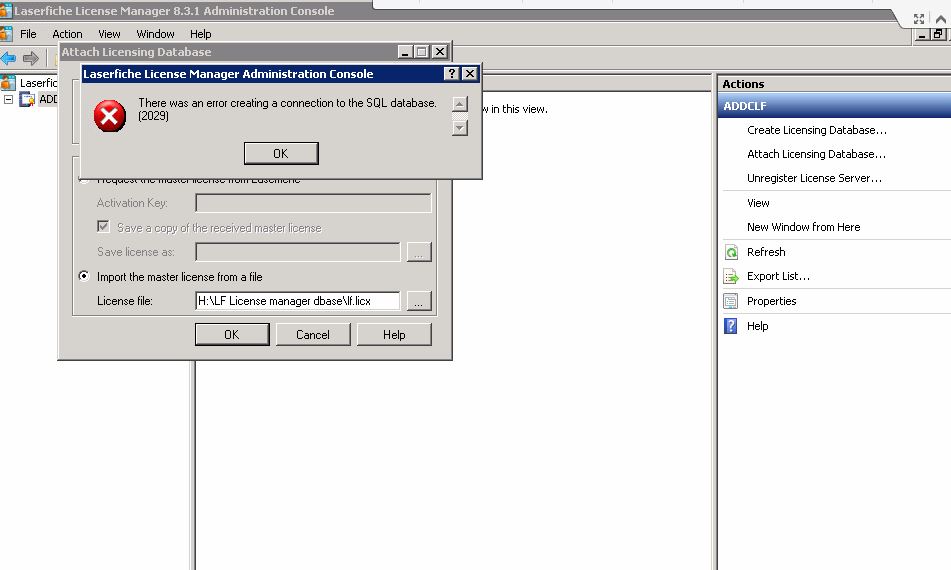Choose Unregister License Server action
The image size is (951, 570).
[x=814, y=178]
